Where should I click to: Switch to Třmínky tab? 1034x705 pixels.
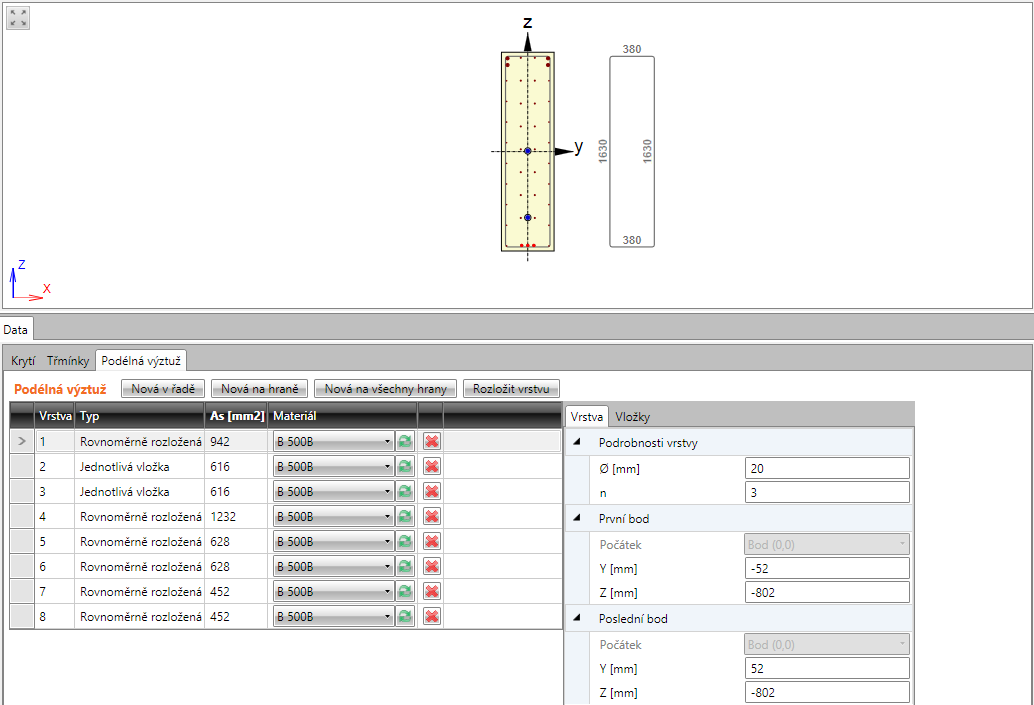point(67,361)
